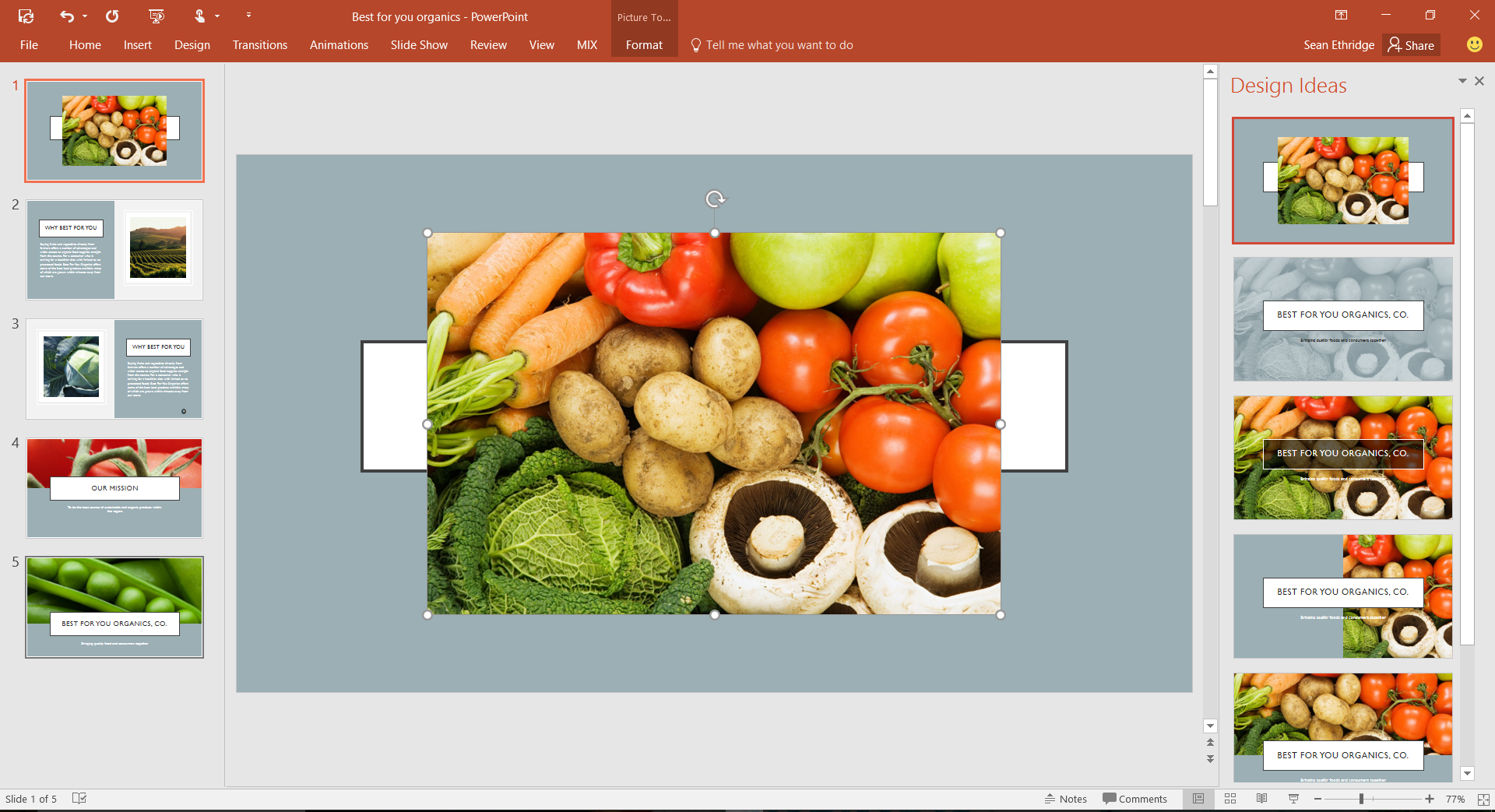This screenshot has height=812, width=1495.
Task: Choose first design idea with centered picture
Action: tap(1343, 181)
